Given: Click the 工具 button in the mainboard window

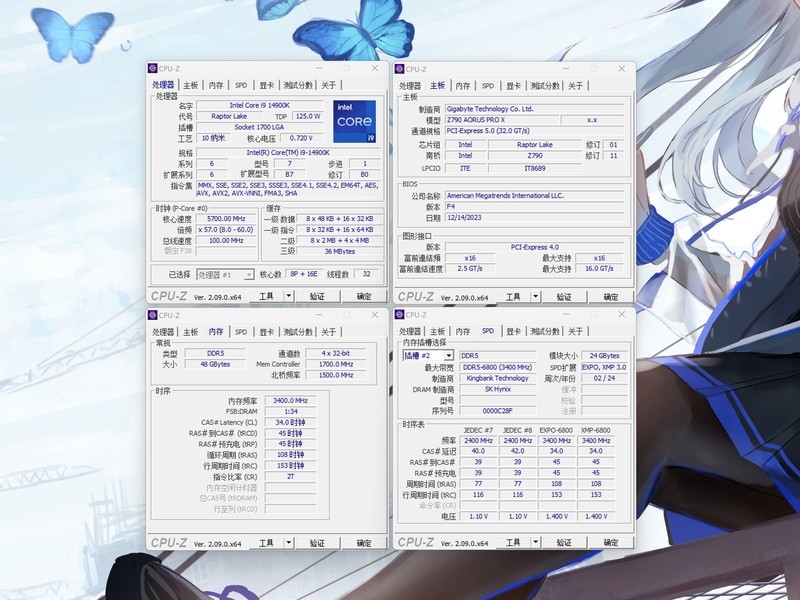Looking at the screenshot, I should coord(513,296).
